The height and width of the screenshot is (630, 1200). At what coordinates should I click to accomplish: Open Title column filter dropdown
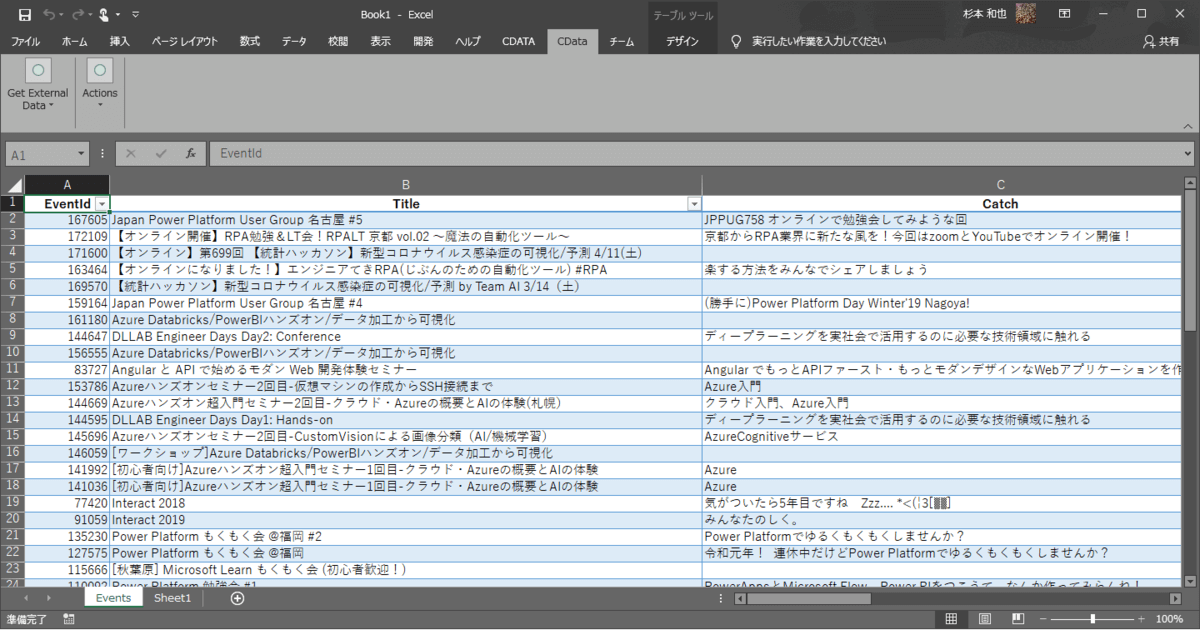click(x=694, y=204)
